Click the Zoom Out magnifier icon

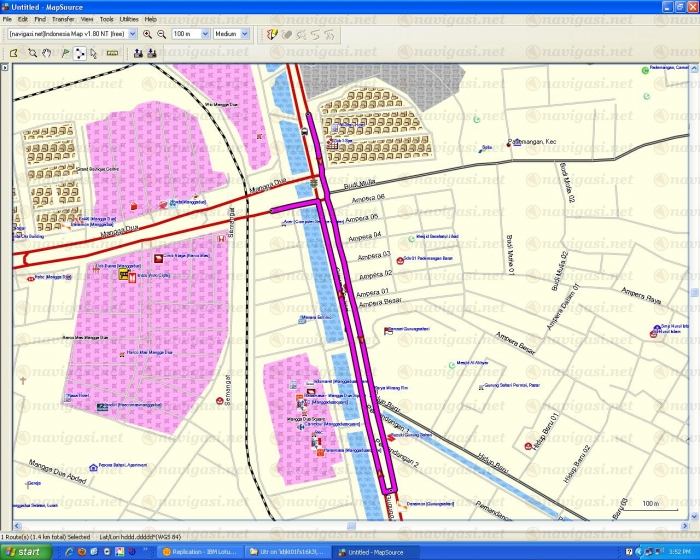pos(161,33)
